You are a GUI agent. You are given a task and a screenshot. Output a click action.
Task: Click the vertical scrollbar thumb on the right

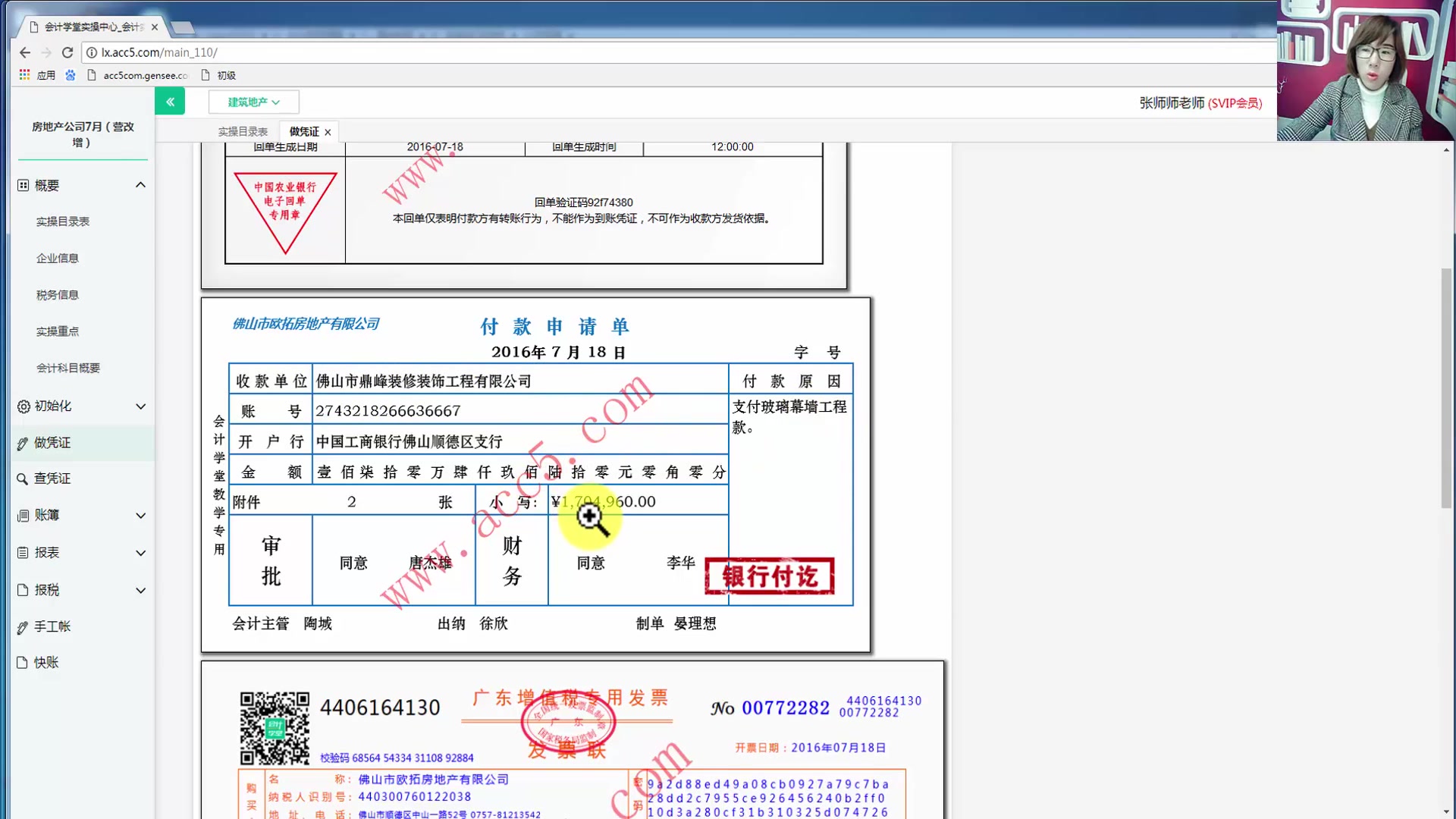tap(1446, 387)
